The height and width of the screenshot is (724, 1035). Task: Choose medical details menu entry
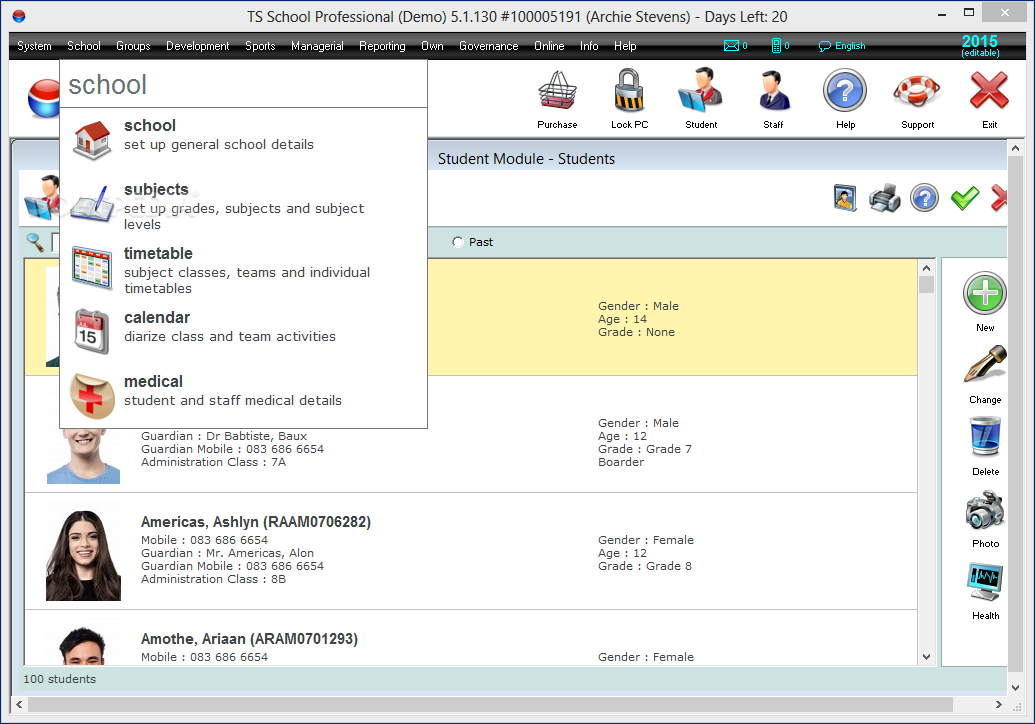tap(243, 395)
